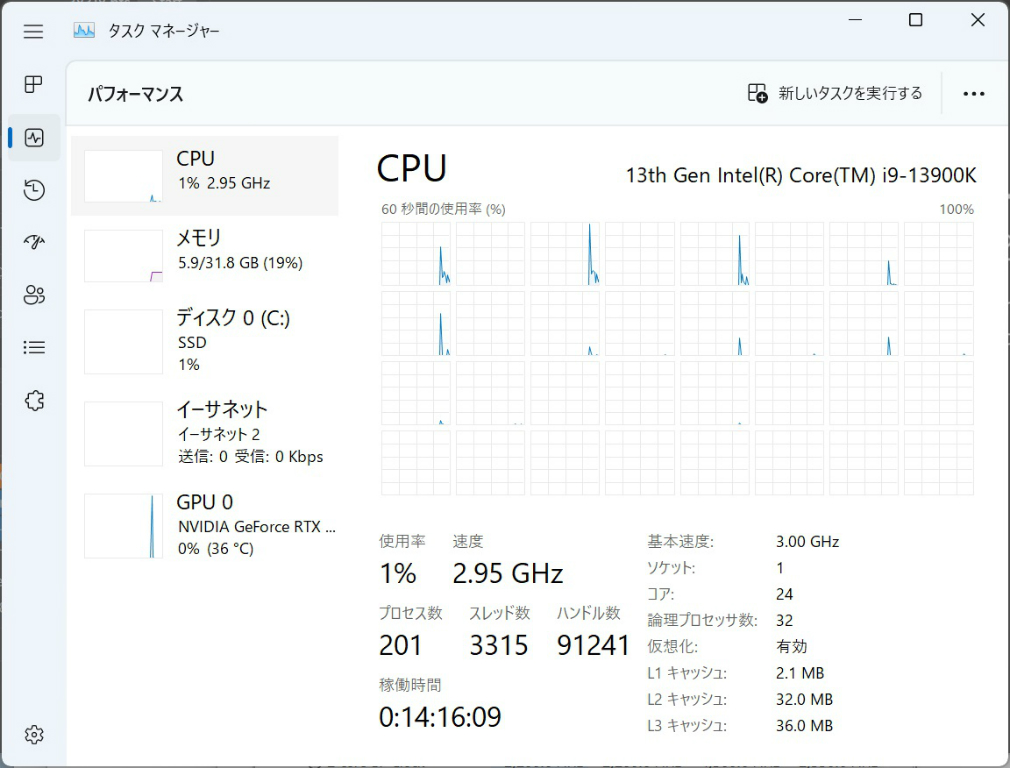Open the Services puzzle-piece icon
The height and width of the screenshot is (768, 1010).
pyautogui.click(x=34, y=401)
